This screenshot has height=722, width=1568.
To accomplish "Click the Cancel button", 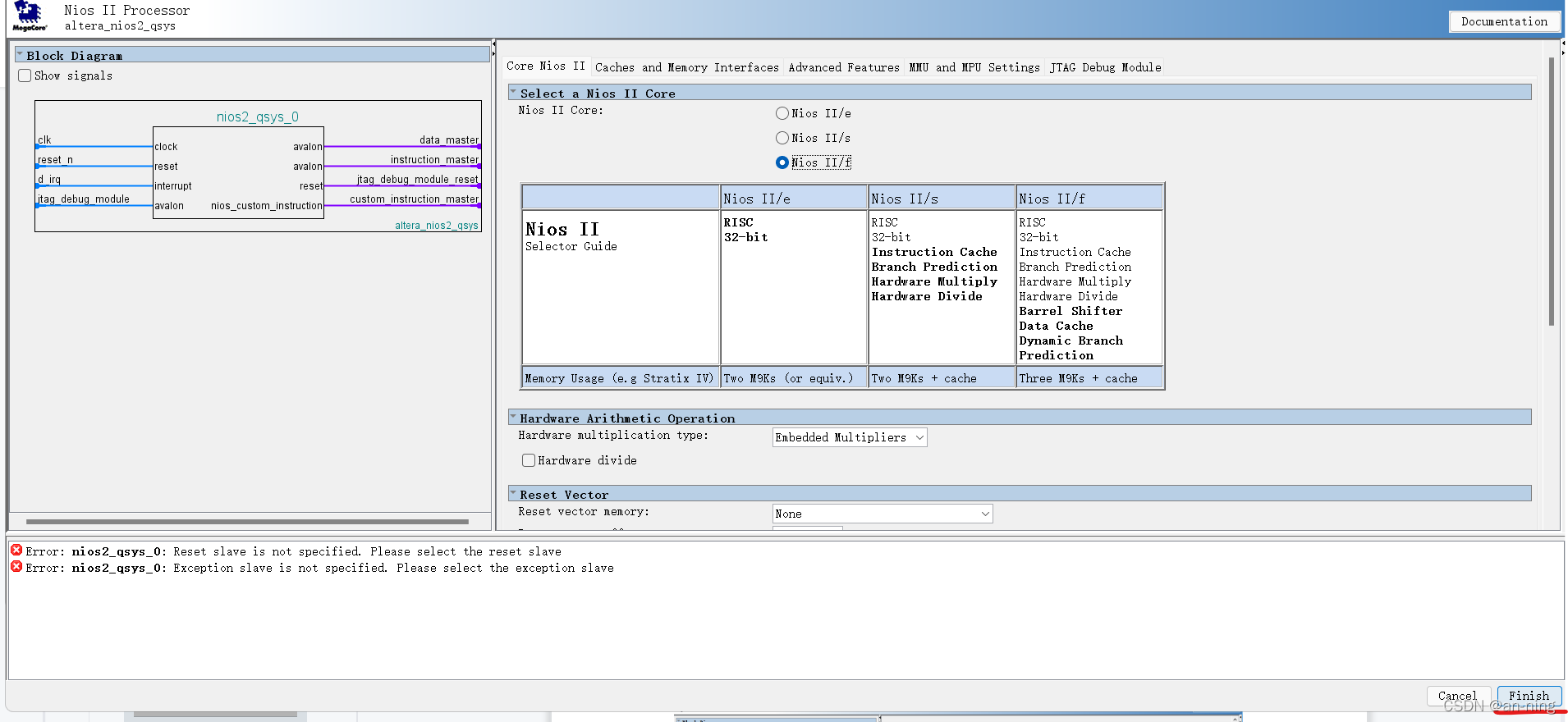I will [x=1457, y=696].
